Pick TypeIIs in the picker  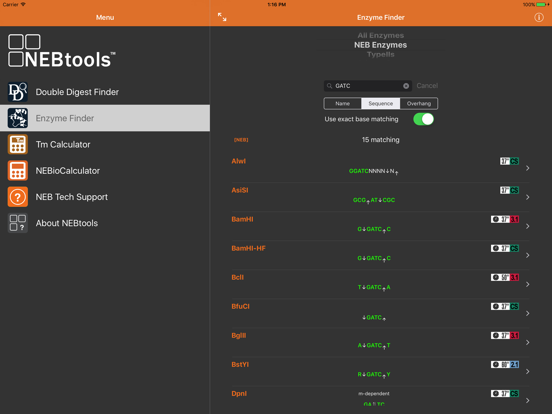(x=381, y=55)
